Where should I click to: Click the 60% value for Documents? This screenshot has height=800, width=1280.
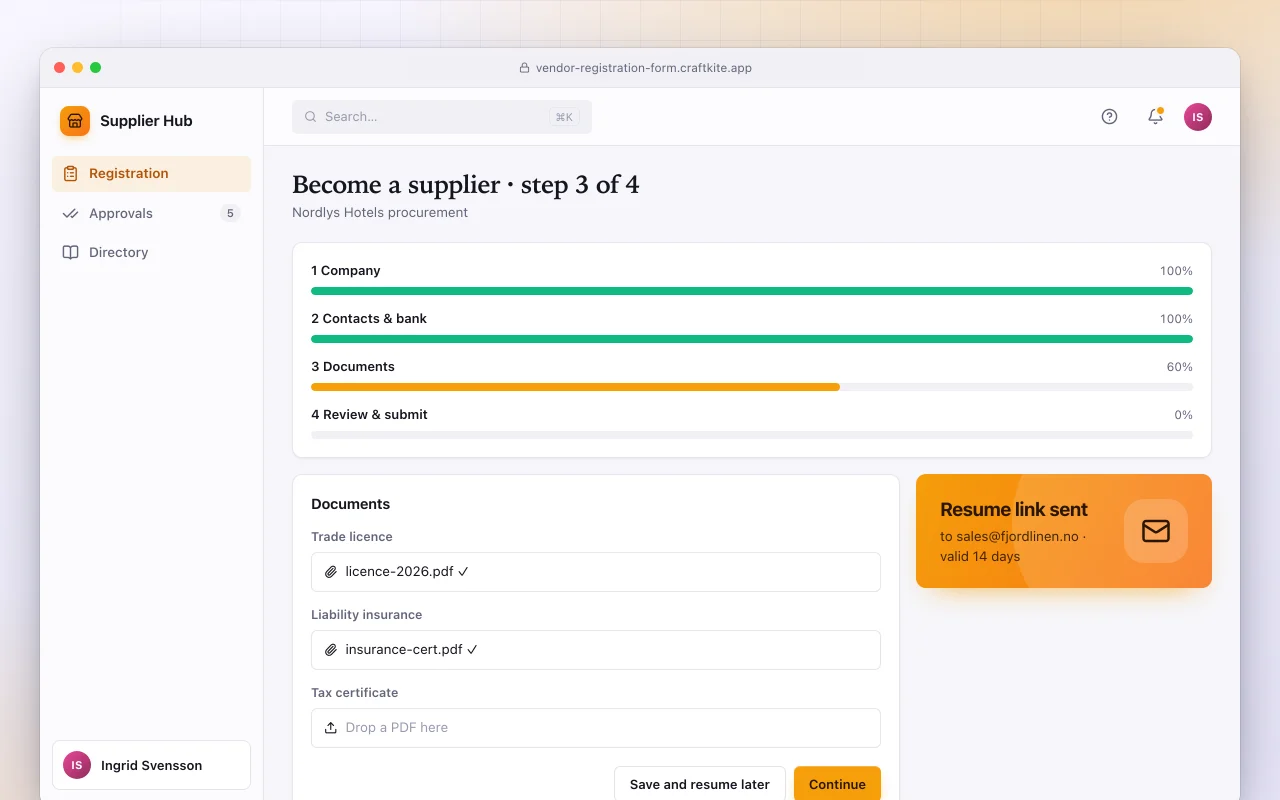pyautogui.click(x=1180, y=367)
